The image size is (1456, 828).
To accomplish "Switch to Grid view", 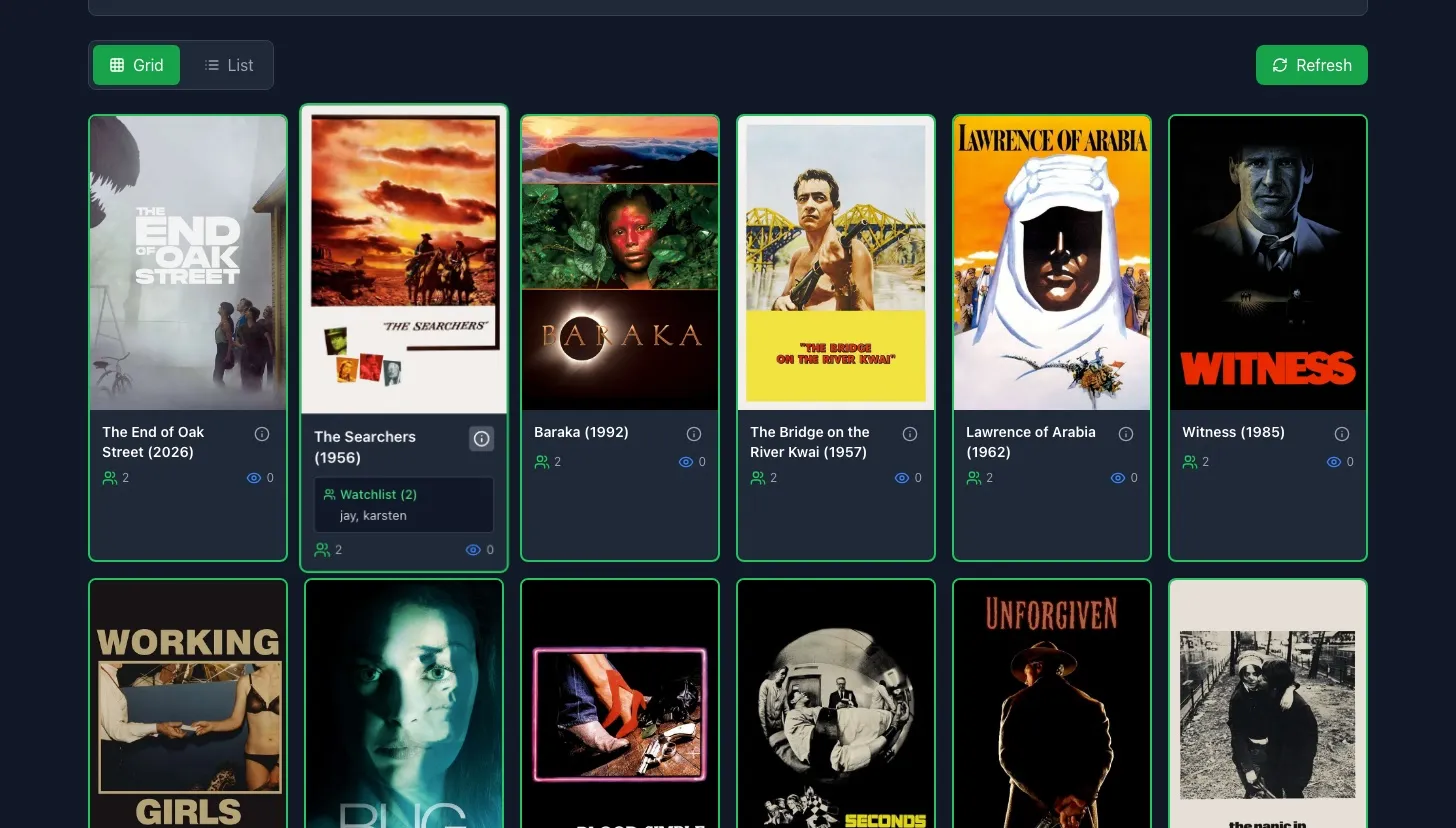I will click(x=137, y=65).
